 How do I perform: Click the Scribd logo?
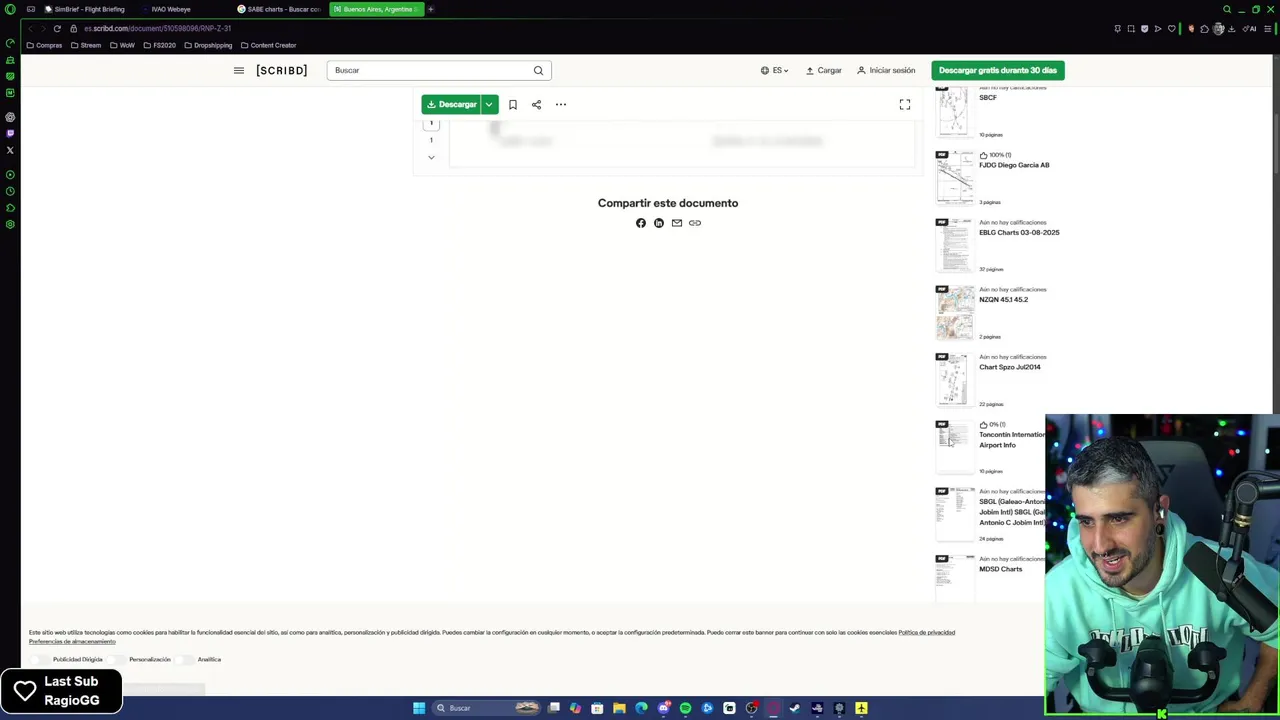(x=281, y=70)
